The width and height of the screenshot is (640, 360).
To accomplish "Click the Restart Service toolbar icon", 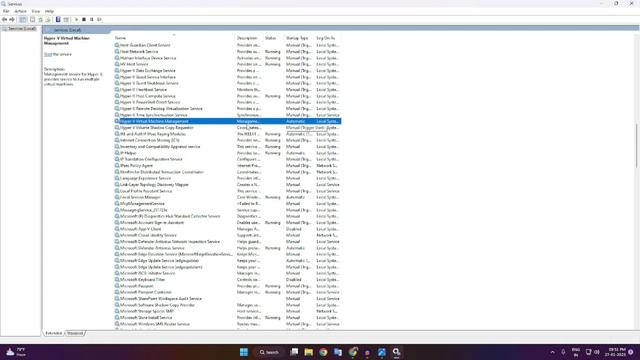I will 99,20.
